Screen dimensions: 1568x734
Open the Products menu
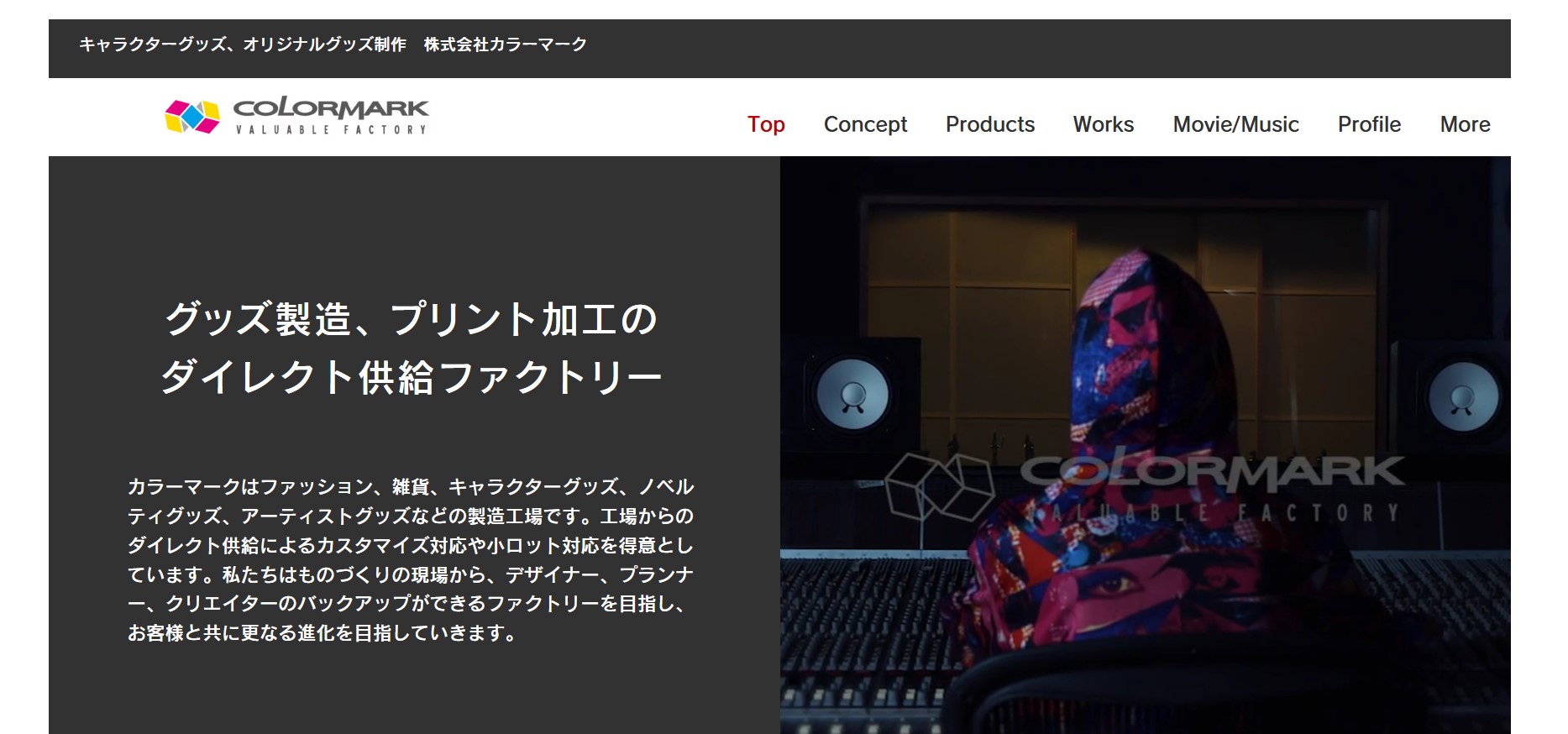tap(990, 124)
